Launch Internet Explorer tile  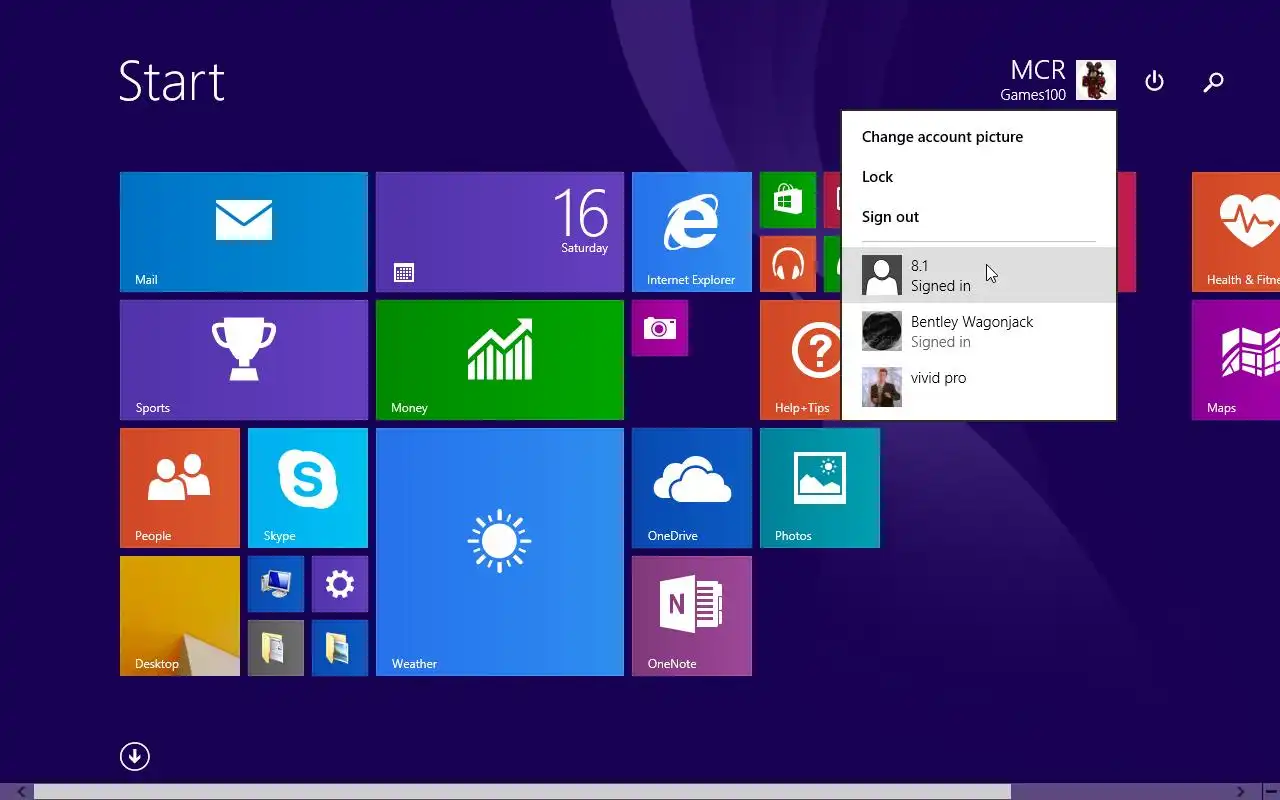click(692, 232)
